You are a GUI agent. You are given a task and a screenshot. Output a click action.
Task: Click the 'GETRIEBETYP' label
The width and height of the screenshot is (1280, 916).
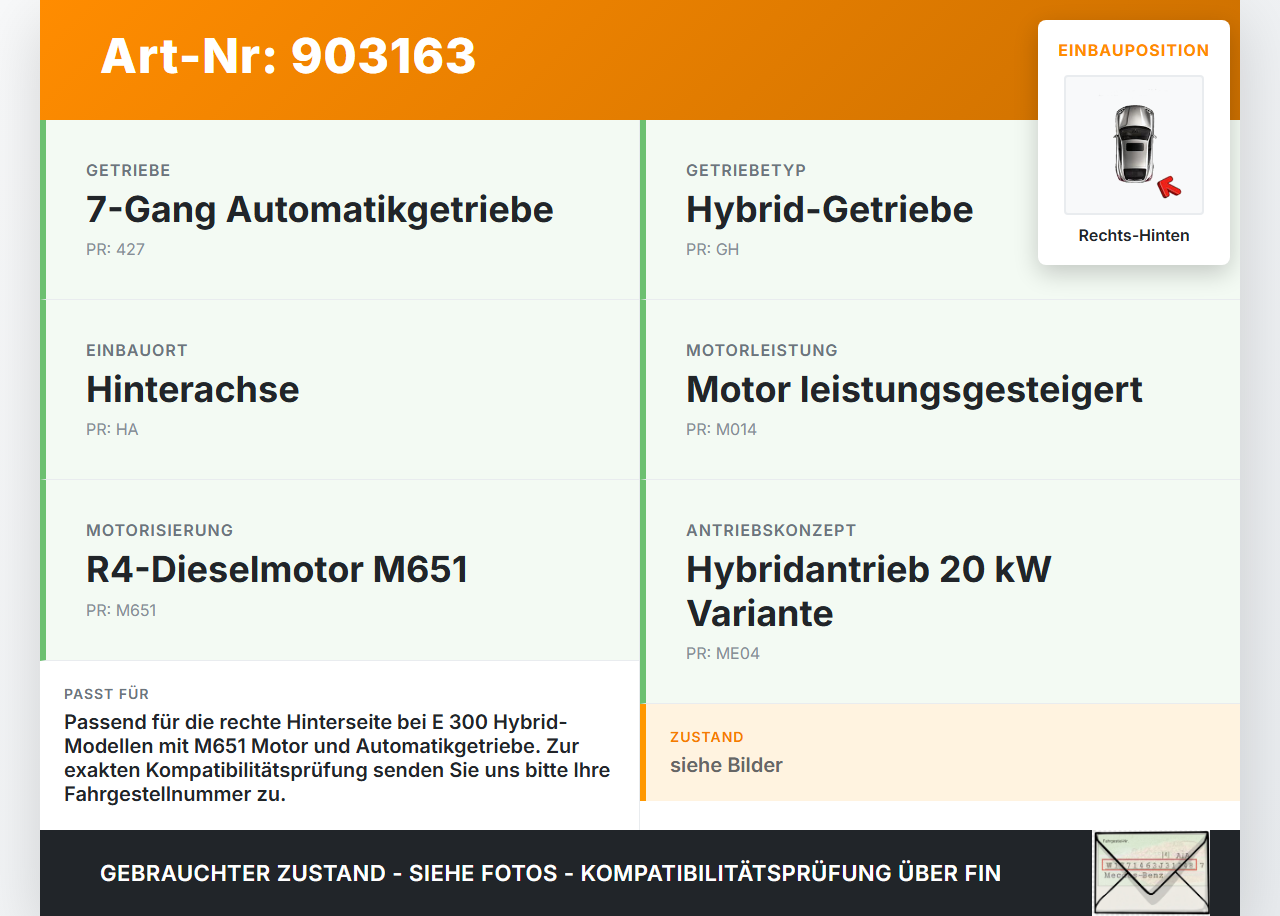pyautogui.click(x=746, y=170)
